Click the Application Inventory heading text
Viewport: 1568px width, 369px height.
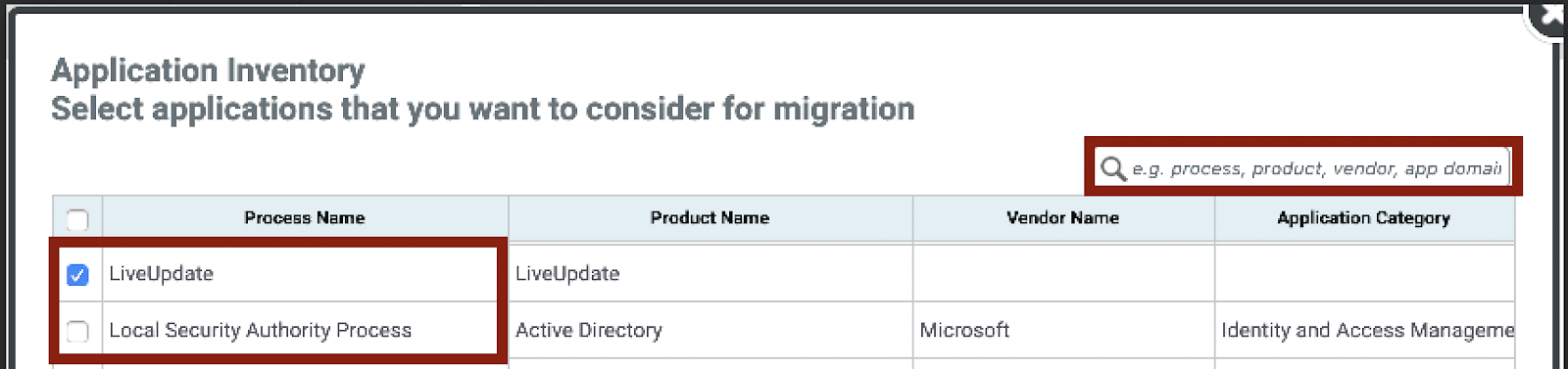click(208, 70)
